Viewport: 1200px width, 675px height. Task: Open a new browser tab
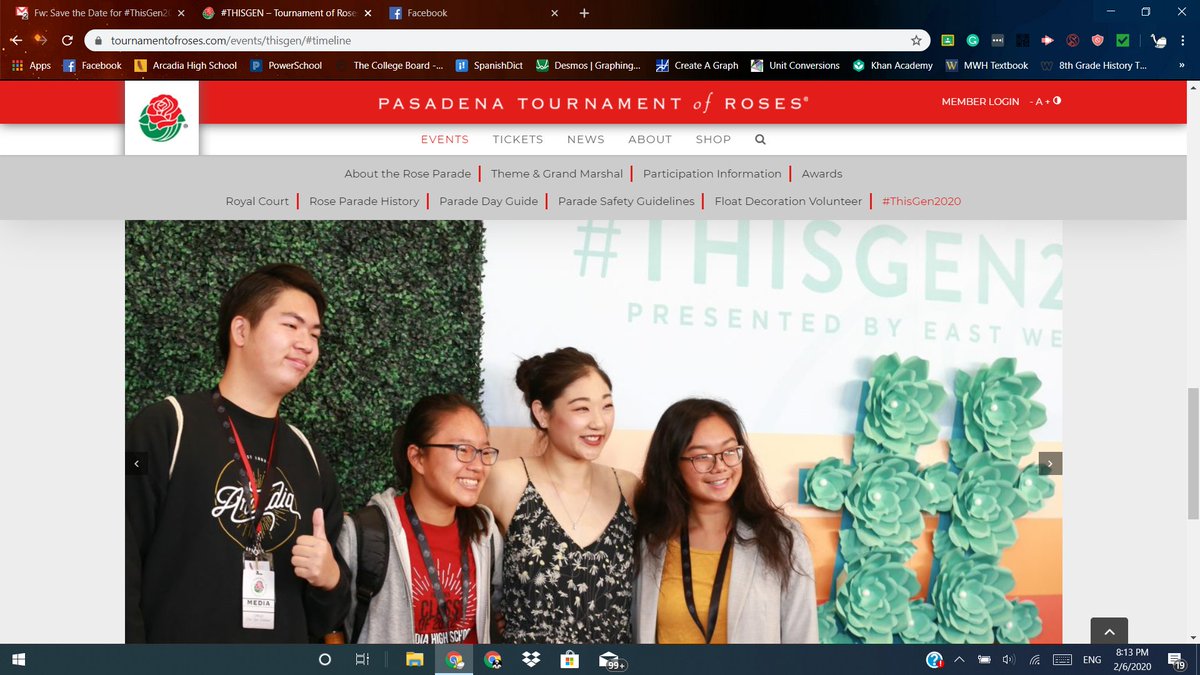(584, 13)
